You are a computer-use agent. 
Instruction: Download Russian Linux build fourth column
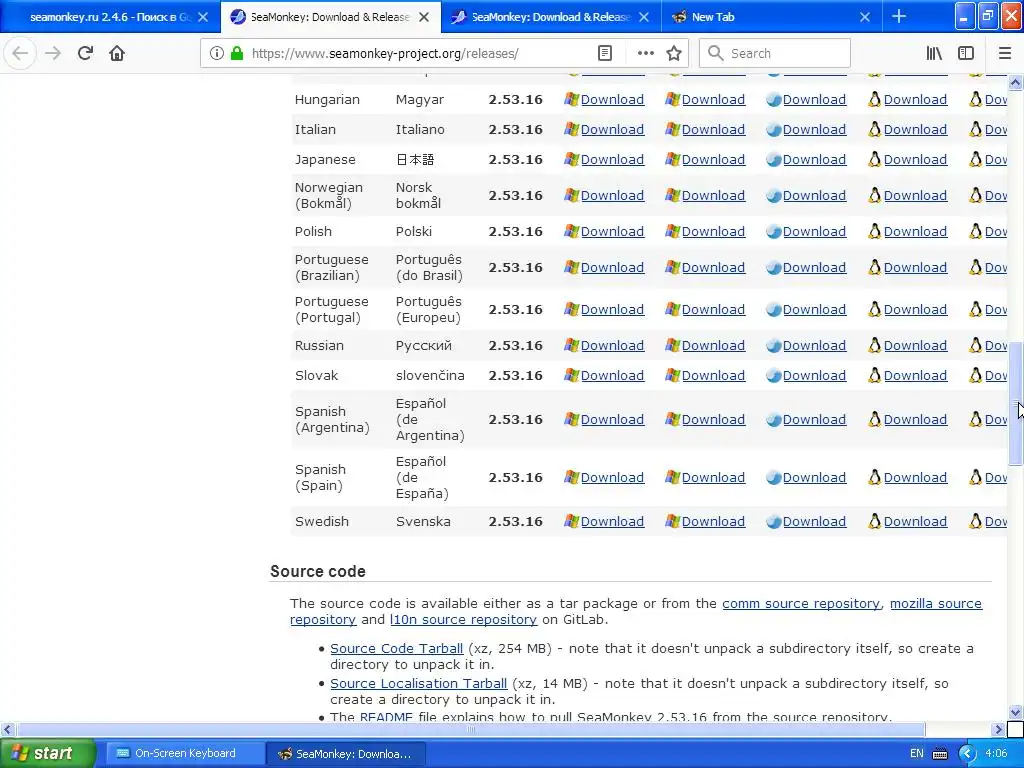pos(915,345)
